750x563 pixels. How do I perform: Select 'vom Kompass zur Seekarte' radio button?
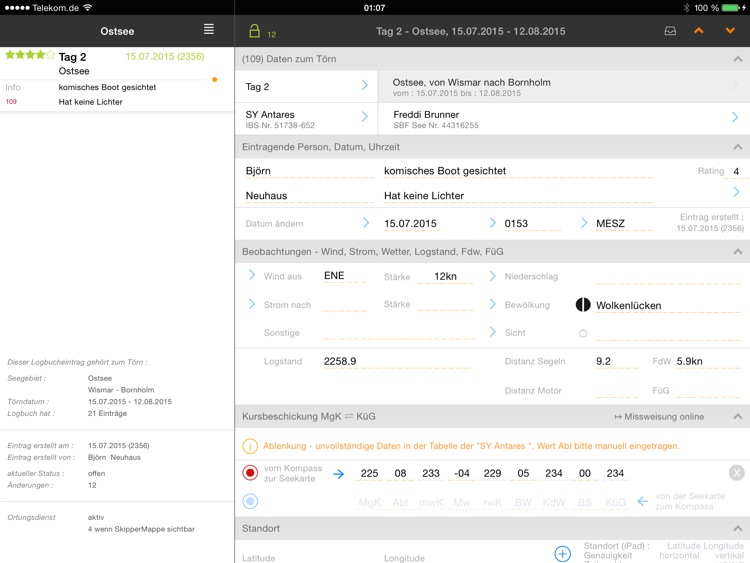250,473
